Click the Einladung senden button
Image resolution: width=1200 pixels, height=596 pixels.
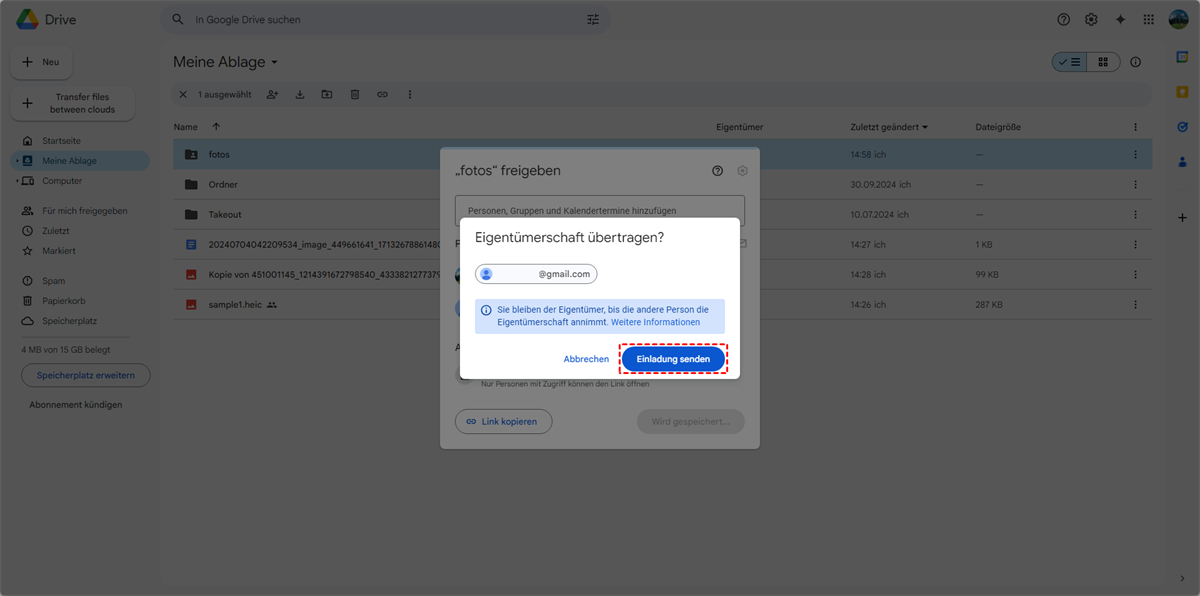[673, 359]
